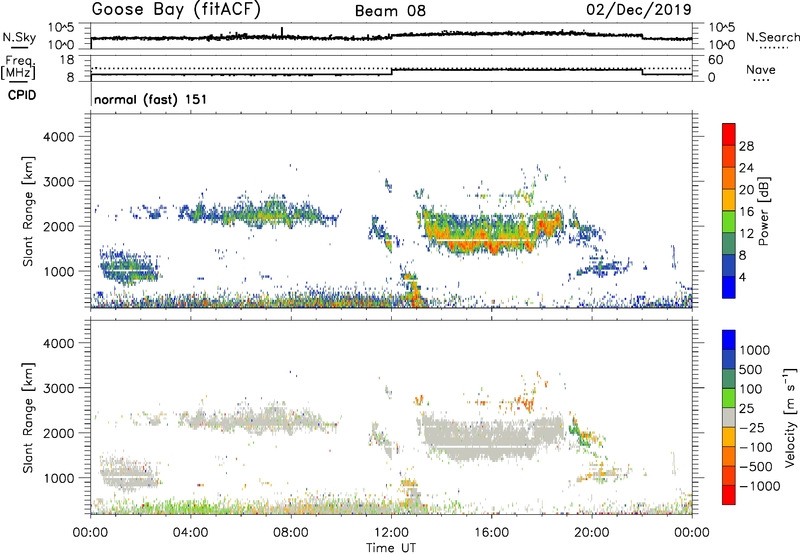Click the "20:00" time axis label
This screenshot has height=554, width=800.
[591, 533]
